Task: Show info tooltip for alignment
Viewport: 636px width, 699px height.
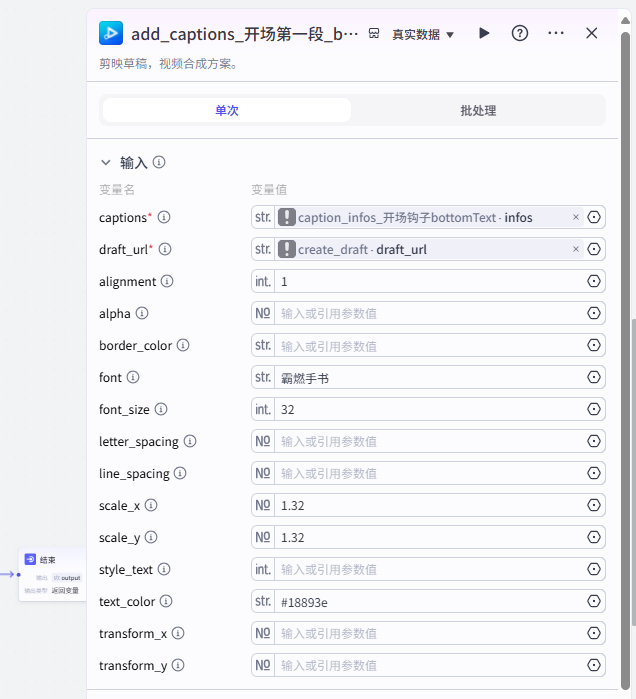Action: pyautogui.click(x=167, y=281)
